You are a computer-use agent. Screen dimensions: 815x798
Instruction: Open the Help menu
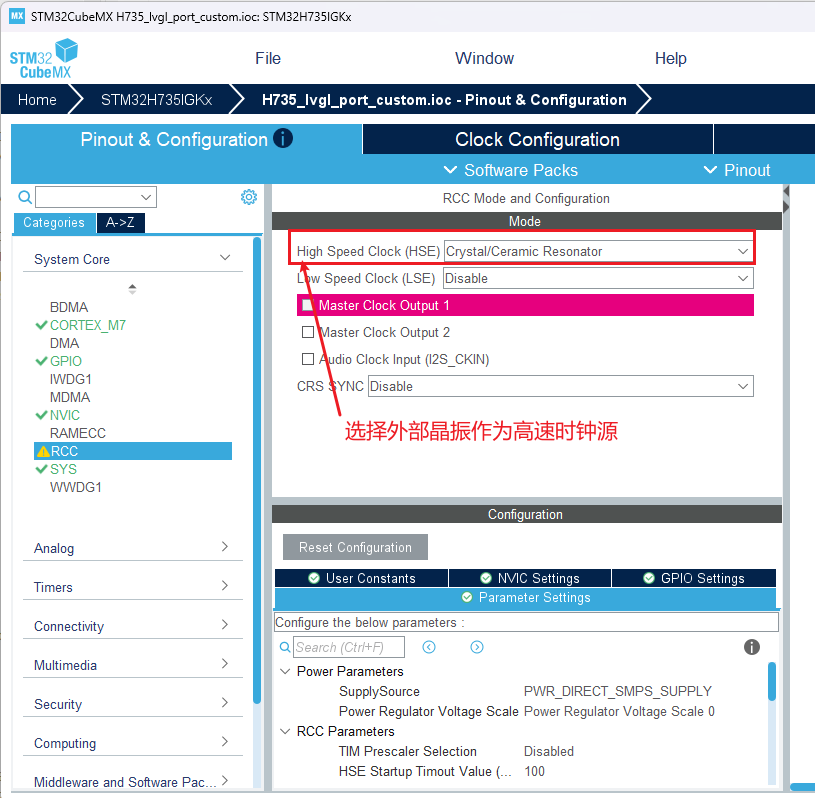pos(671,58)
